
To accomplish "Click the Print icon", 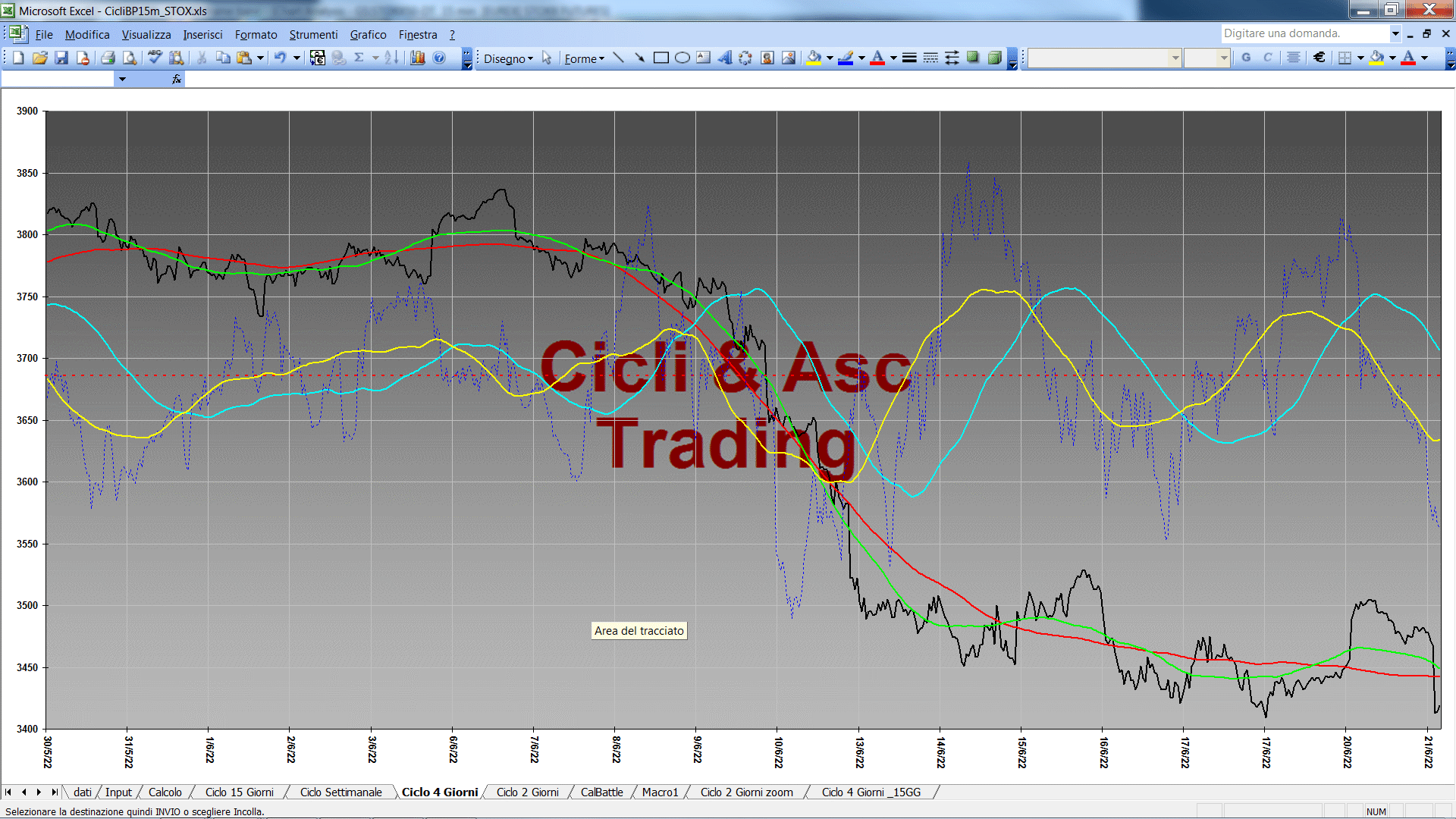I will pos(108,58).
